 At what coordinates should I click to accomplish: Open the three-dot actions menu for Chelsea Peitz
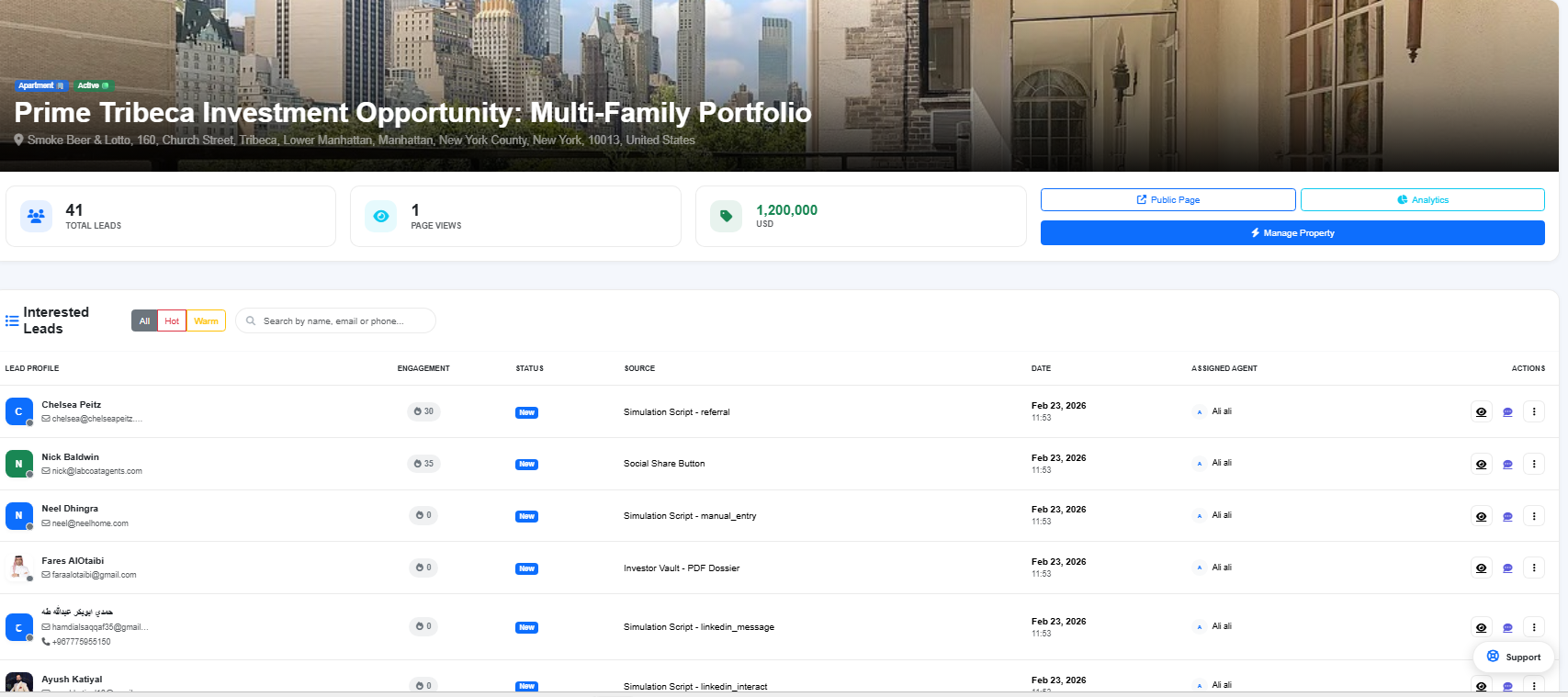(1533, 412)
